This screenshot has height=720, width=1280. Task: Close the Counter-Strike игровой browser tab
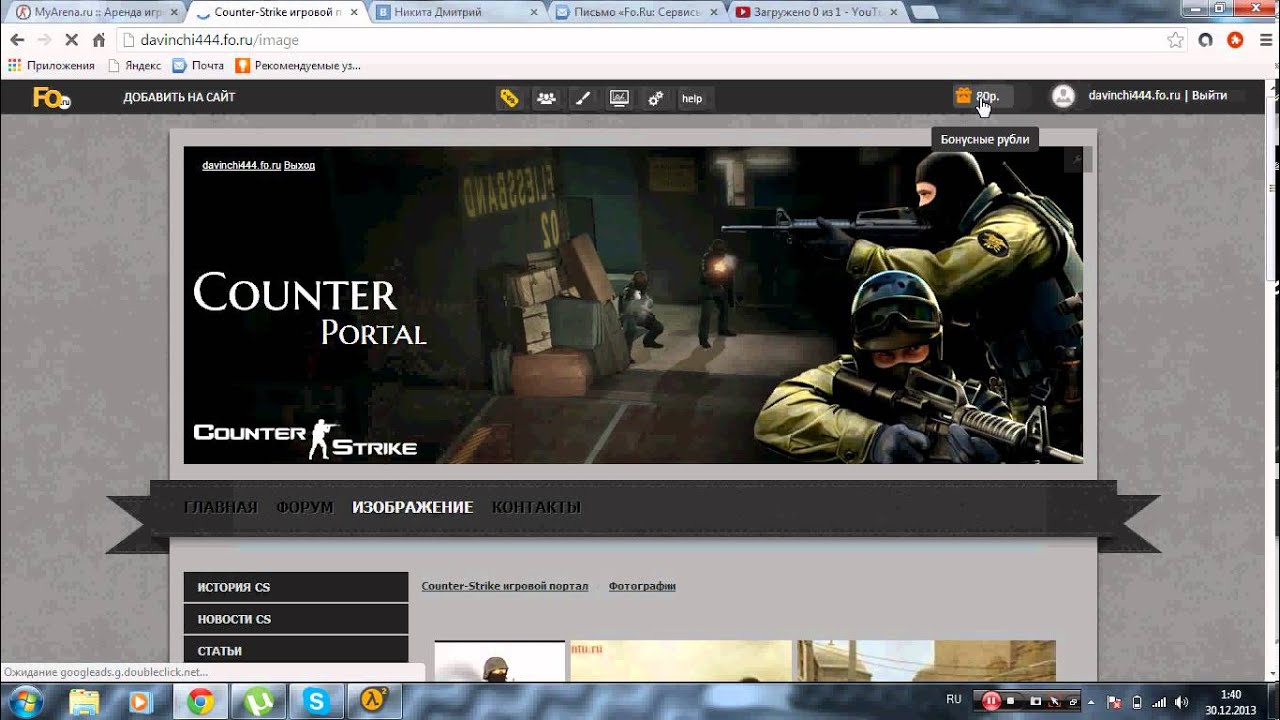pyautogui.click(x=354, y=12)
